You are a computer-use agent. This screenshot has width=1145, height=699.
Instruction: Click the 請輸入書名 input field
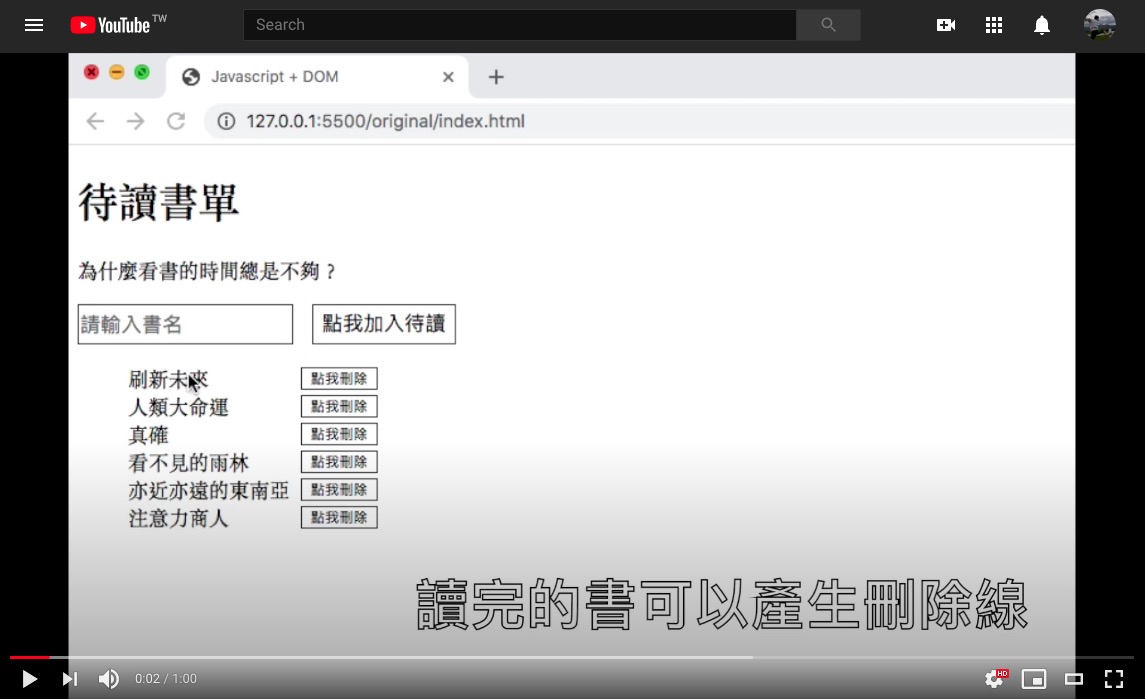coord(184,323)
